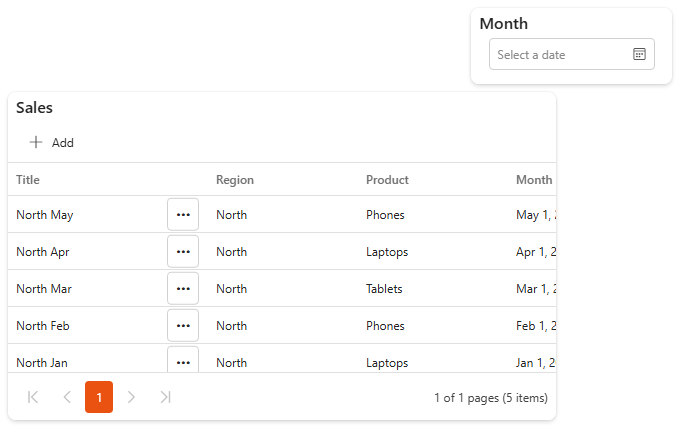Click the Jan 1 date cell
The height and width of the screenshot is (428, 679).
(536, 363)
